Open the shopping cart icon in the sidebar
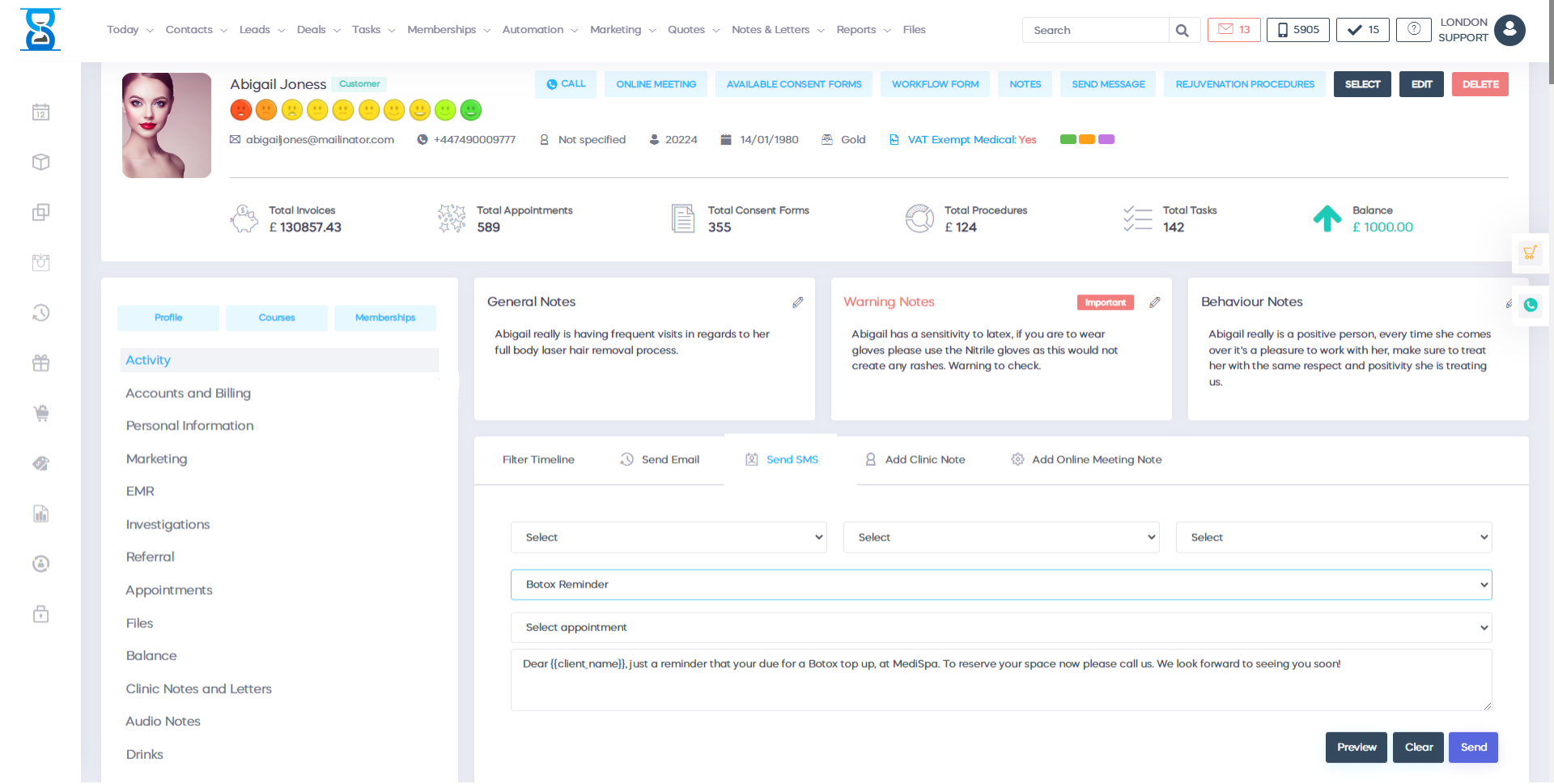This screenshot has width=1554, height=784. 40,413
